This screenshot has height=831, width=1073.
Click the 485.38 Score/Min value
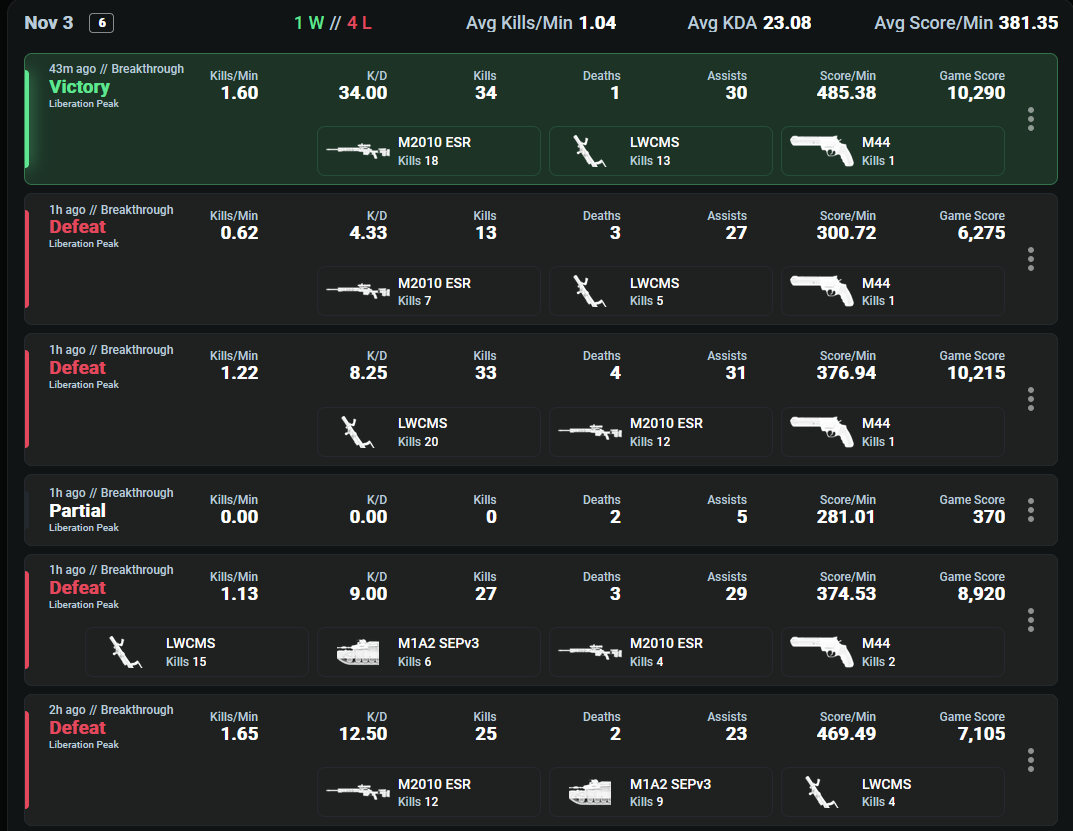846,93
